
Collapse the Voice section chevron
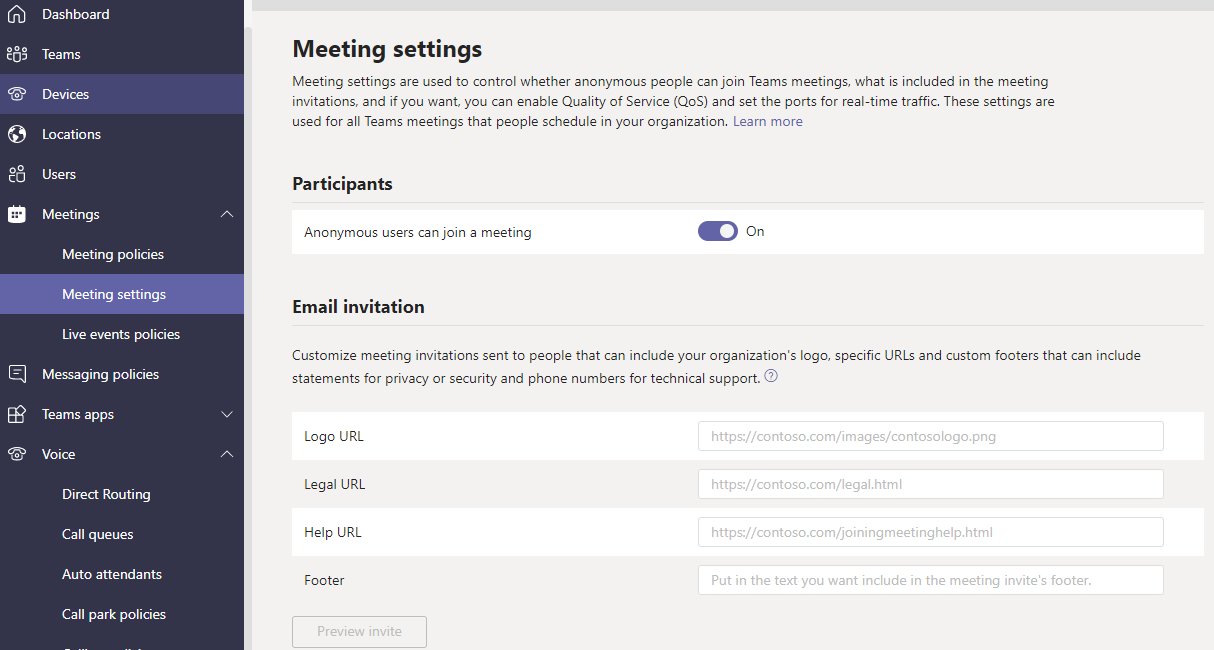coord(227,454)
